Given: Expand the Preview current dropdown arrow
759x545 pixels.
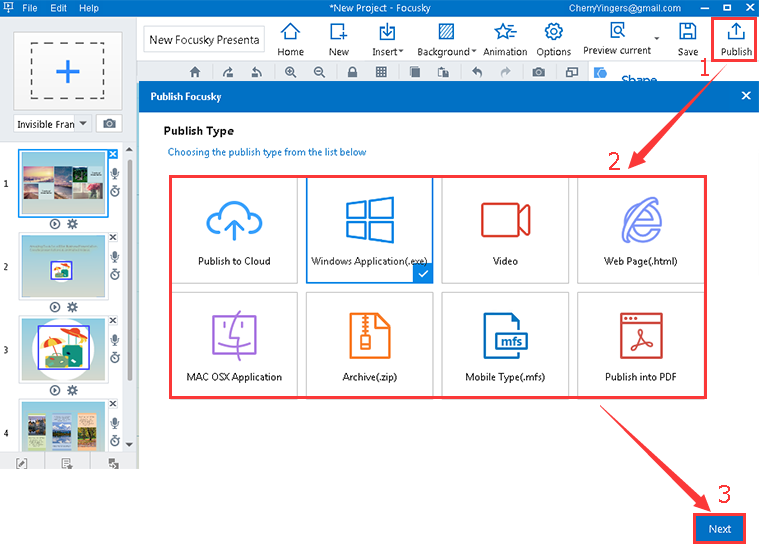Looking at the screenshot, I should [x=657, y=38].
